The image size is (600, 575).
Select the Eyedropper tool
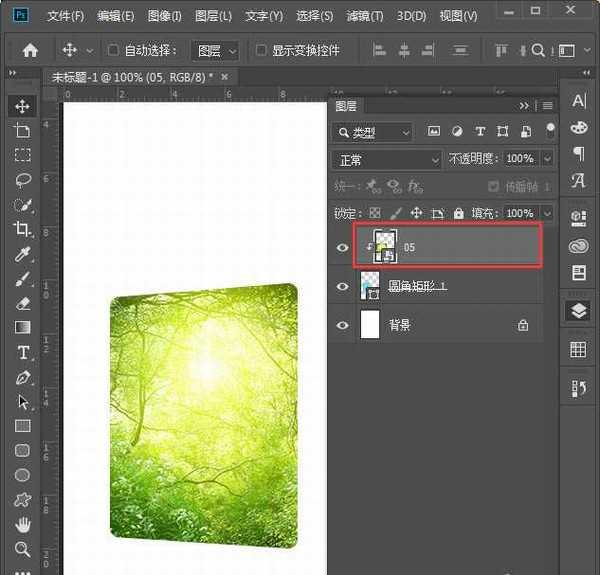point(22,254)
